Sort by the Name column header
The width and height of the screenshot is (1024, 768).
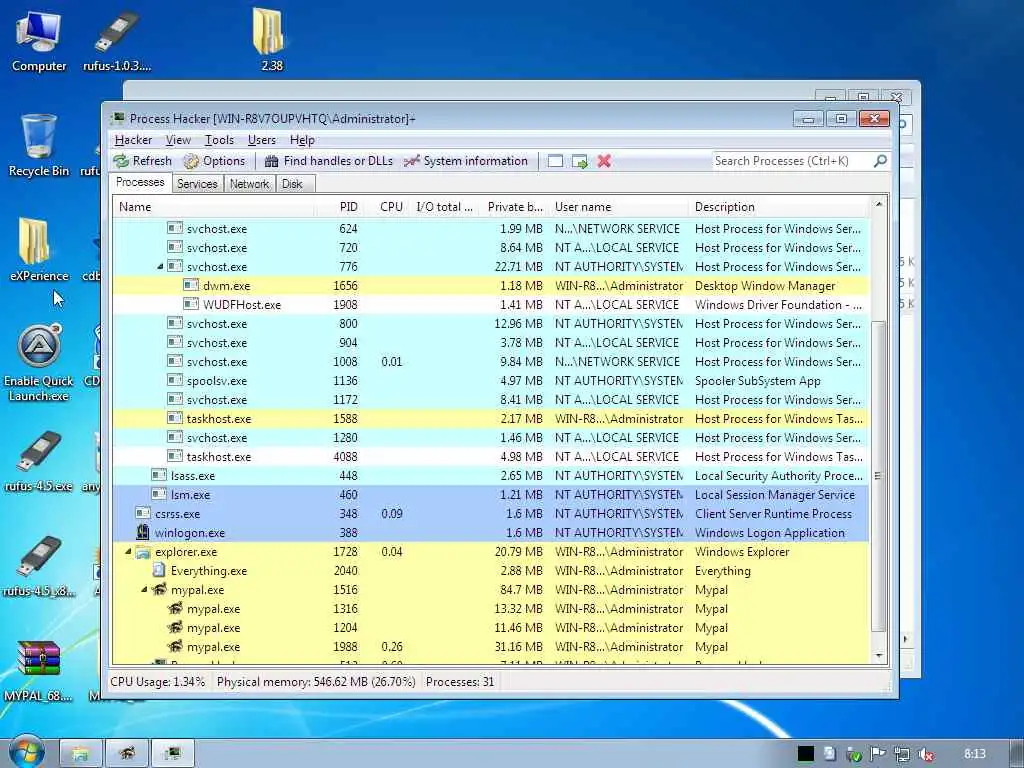(x=213, y=207)
